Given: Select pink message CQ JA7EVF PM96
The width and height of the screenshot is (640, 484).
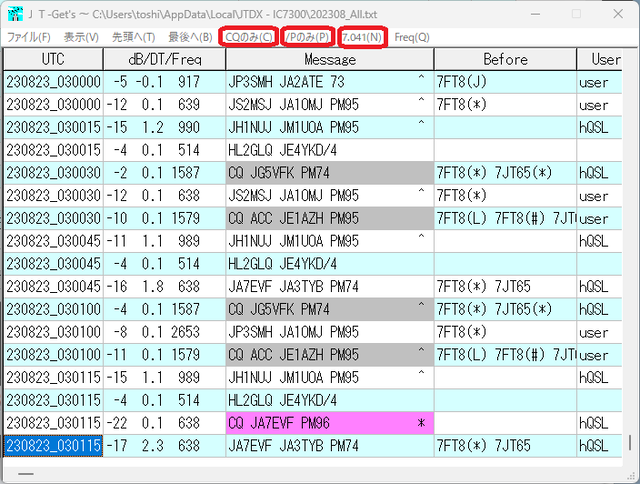Looking at the screenshot, I should click(329, 423).
